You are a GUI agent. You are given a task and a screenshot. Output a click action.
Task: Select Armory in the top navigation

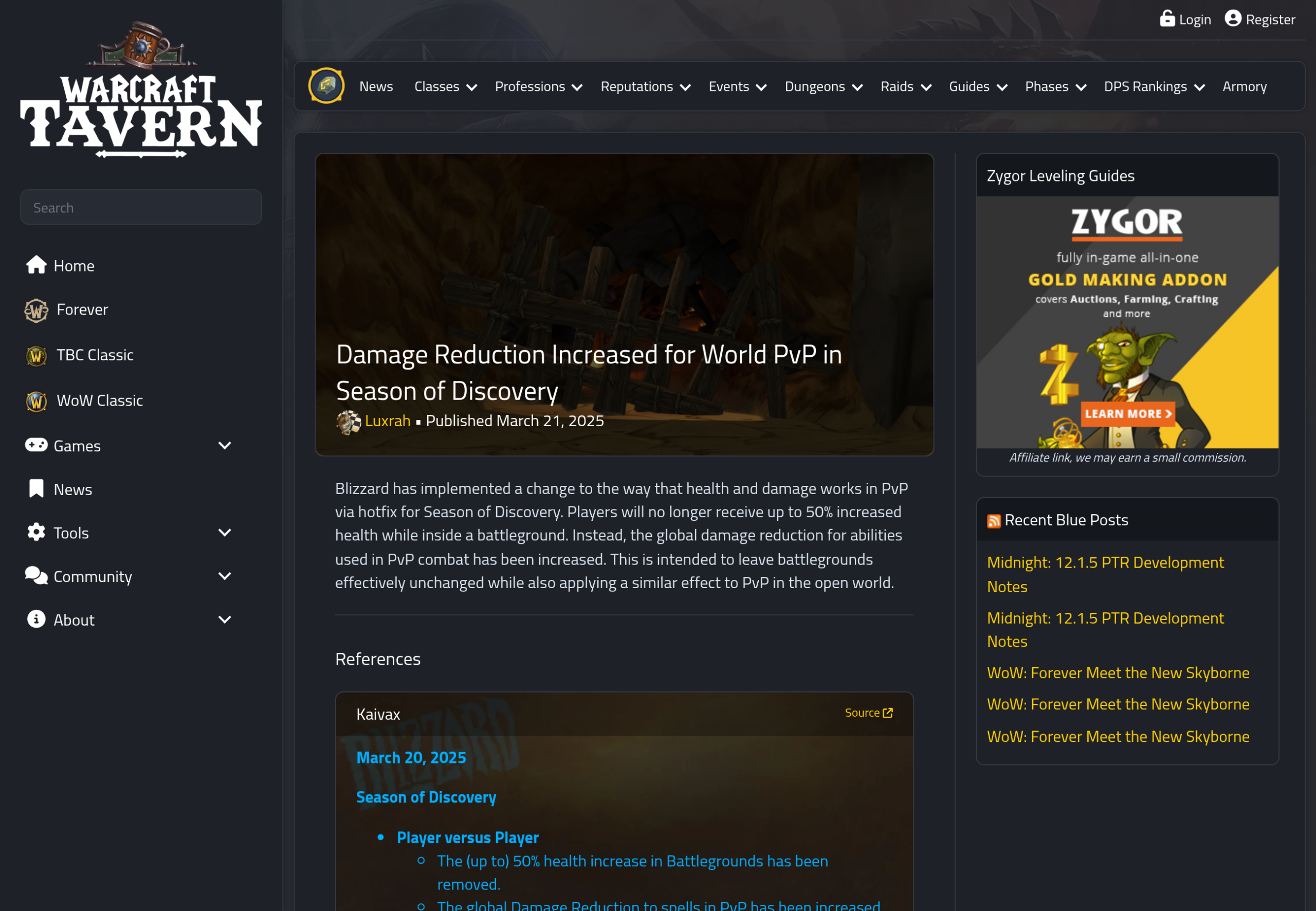(1244, 86)
